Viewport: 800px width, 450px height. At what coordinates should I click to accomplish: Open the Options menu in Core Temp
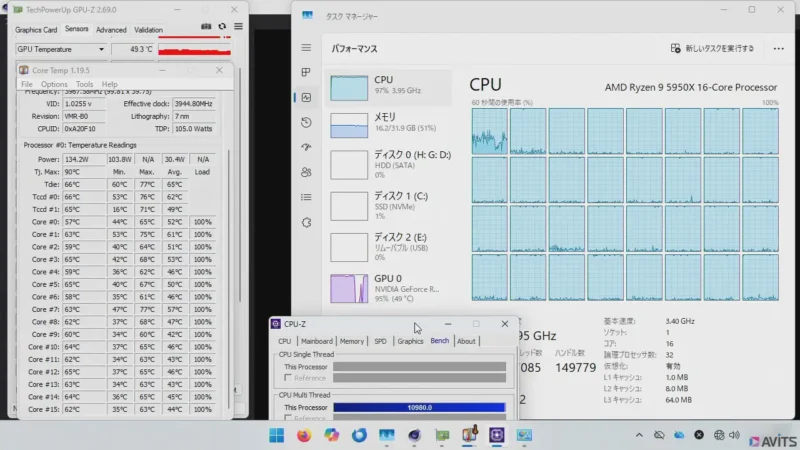point(54,84)
